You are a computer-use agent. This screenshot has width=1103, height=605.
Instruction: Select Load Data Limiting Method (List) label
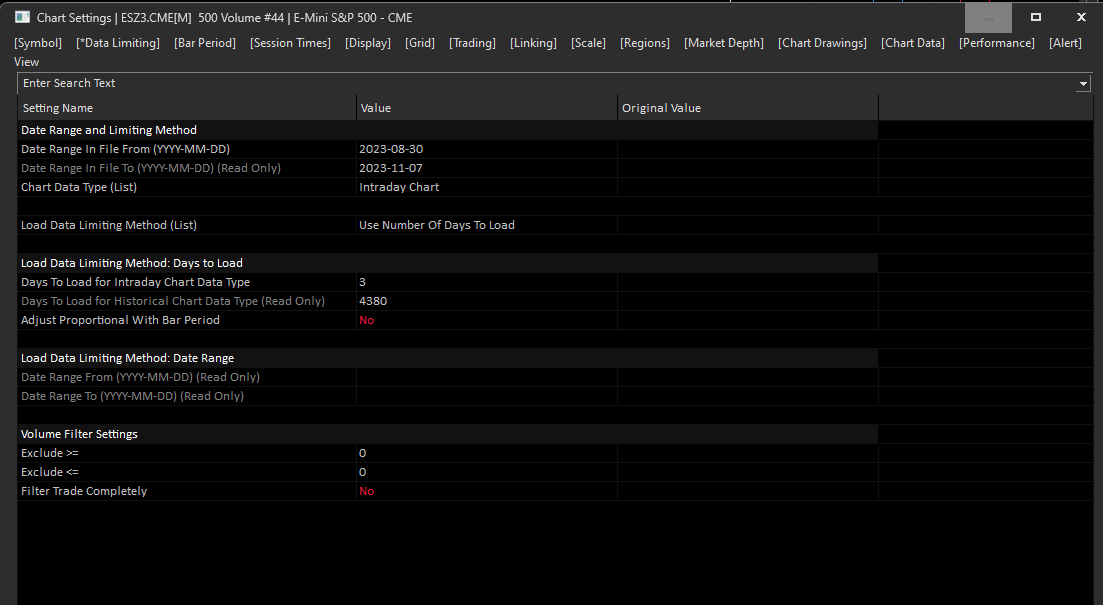click(x=109, y=225)
